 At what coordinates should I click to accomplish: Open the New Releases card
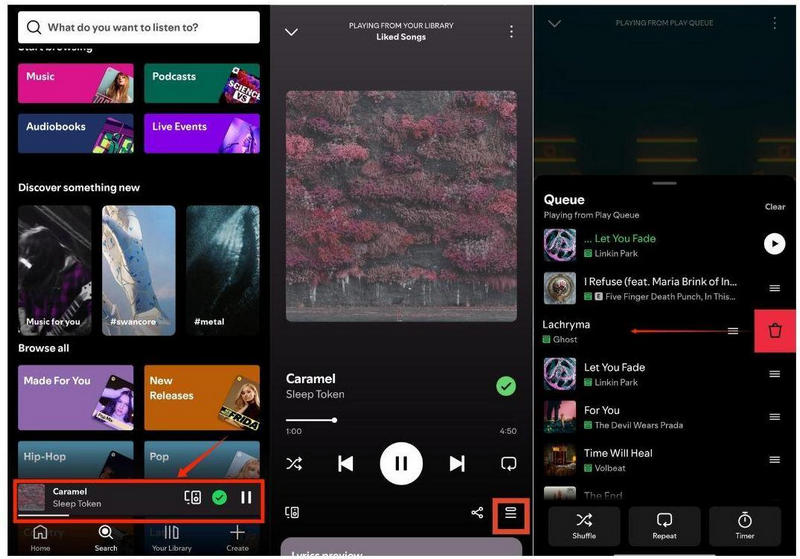click(202, 397)
